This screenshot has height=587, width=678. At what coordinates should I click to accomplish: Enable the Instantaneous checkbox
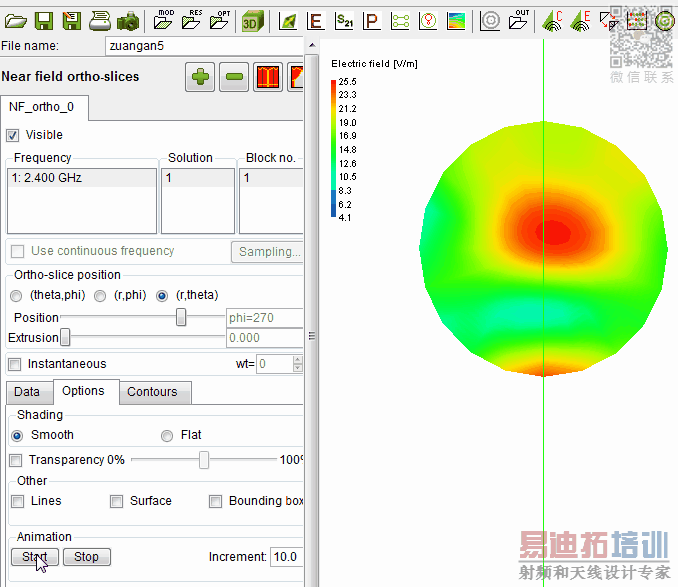coord(15,364)
